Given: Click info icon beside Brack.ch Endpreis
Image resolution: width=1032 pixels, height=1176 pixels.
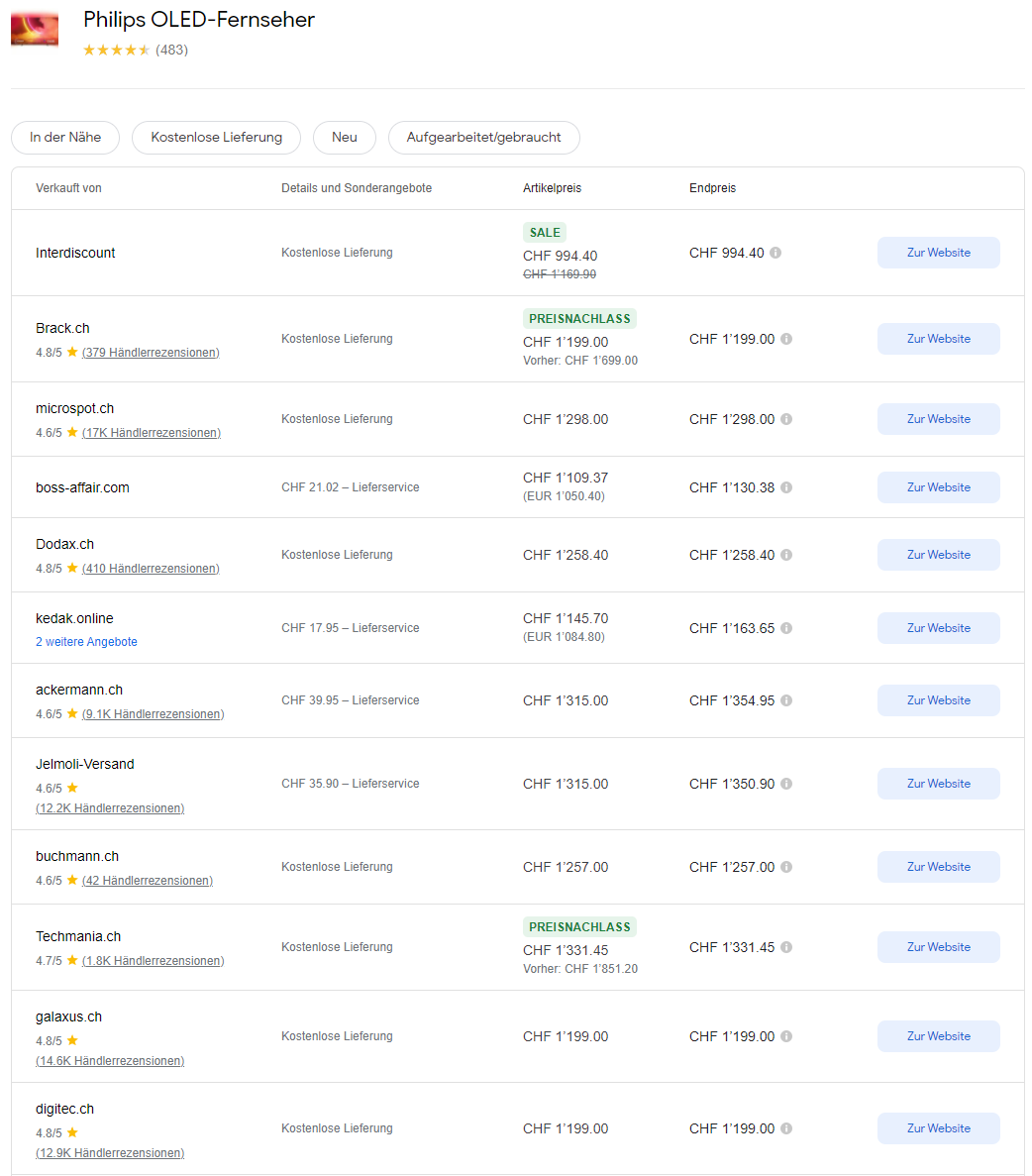Looking at the screenshot, I should [786, 339].
